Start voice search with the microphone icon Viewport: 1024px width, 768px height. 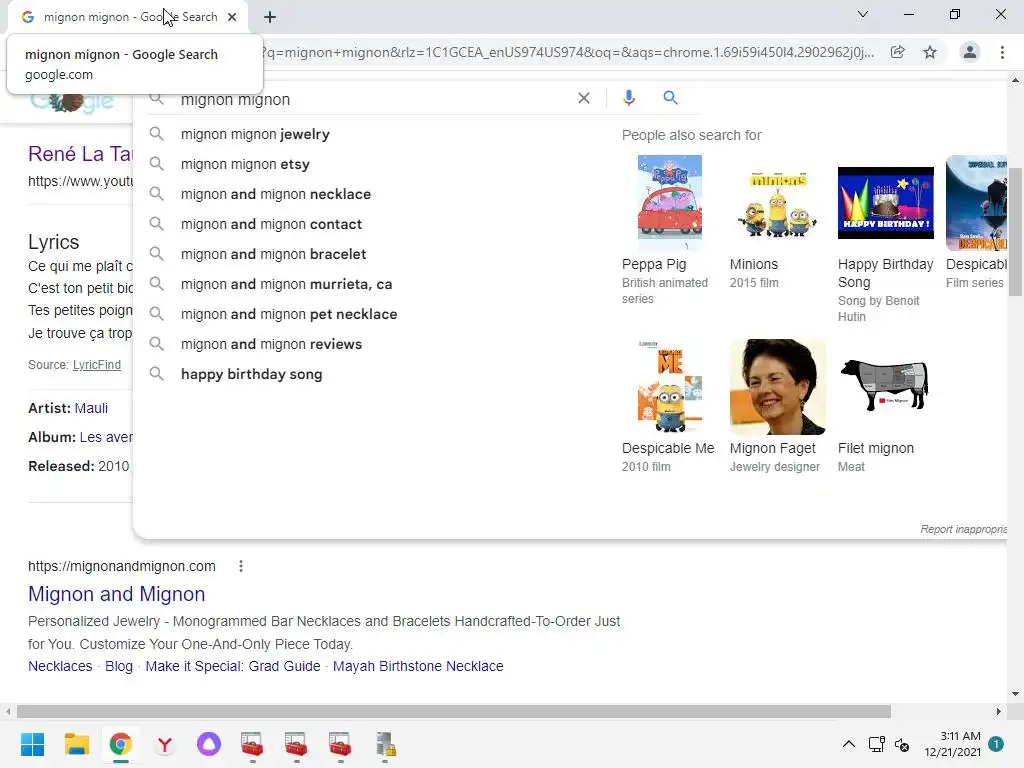tap(628, 98)
